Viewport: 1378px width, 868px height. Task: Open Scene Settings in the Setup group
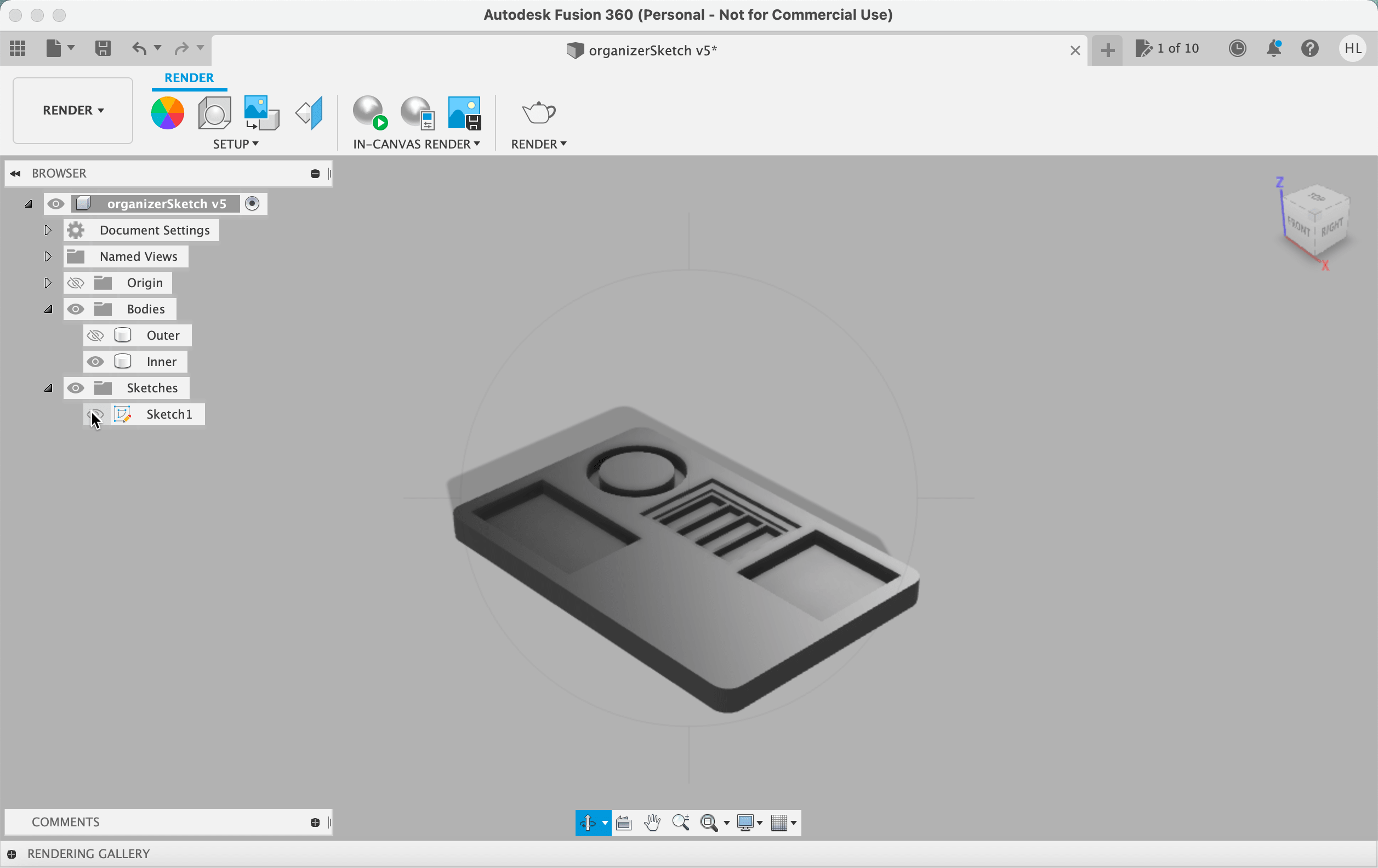tap(215, 113)
